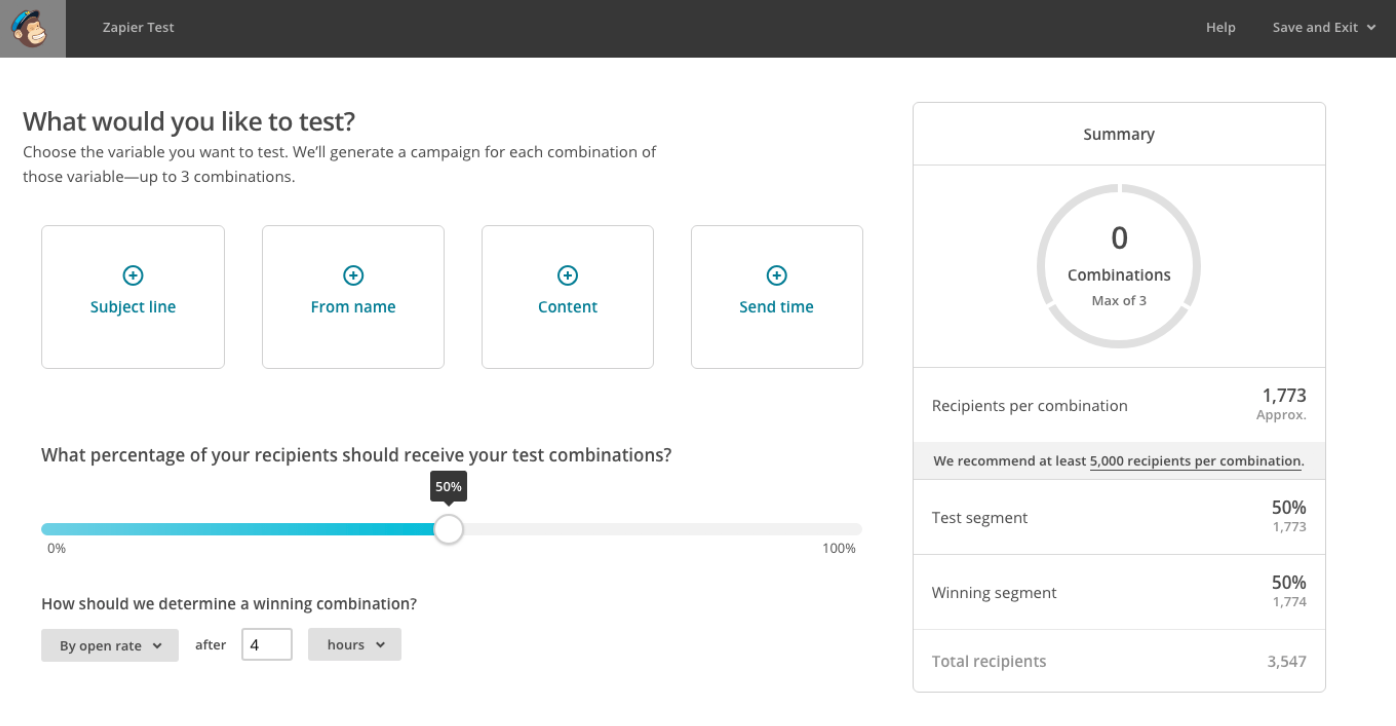Click the plus icon above Content
The image size is (1396, 726).
pyautogui.click(x=567, y=275)
